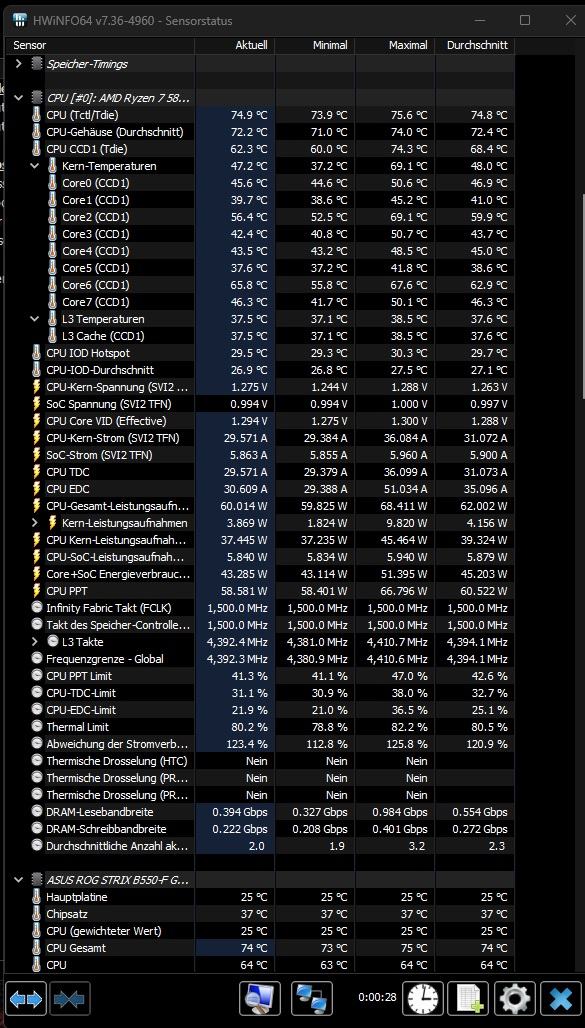Image resolution: width=585 pixels, height=1028 pixels.
Task: Reset the min/max values clock icon
Action: point(422,998)
